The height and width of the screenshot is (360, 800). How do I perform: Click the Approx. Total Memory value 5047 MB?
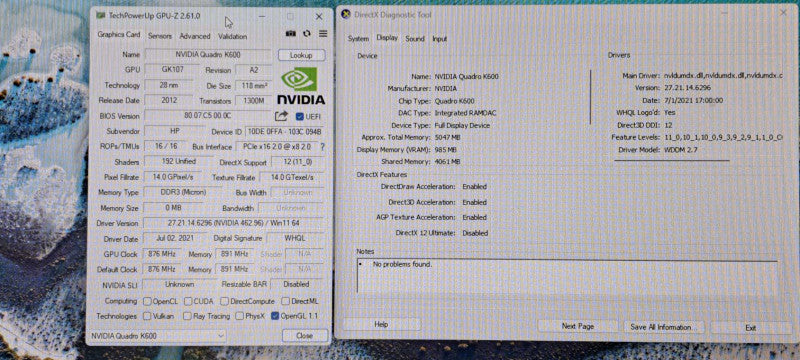point(447,138)
